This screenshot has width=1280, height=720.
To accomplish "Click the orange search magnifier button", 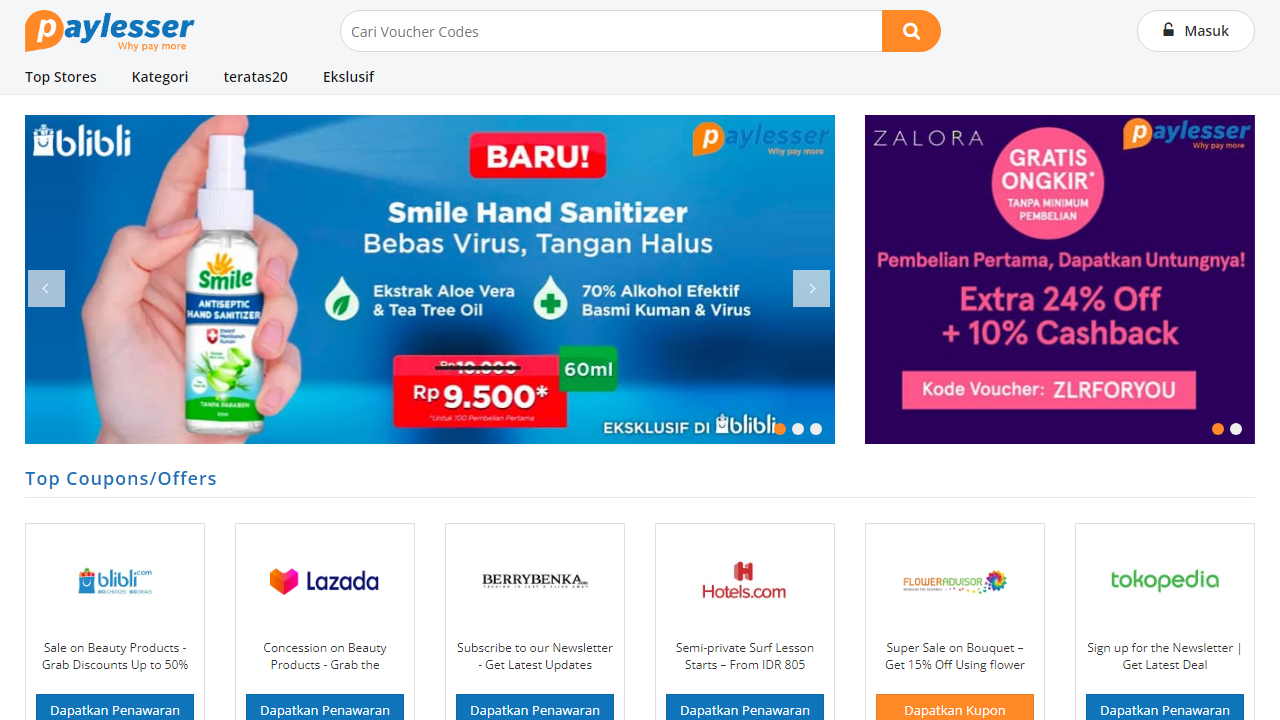I will pyautogui.click(x=911, y=31).
